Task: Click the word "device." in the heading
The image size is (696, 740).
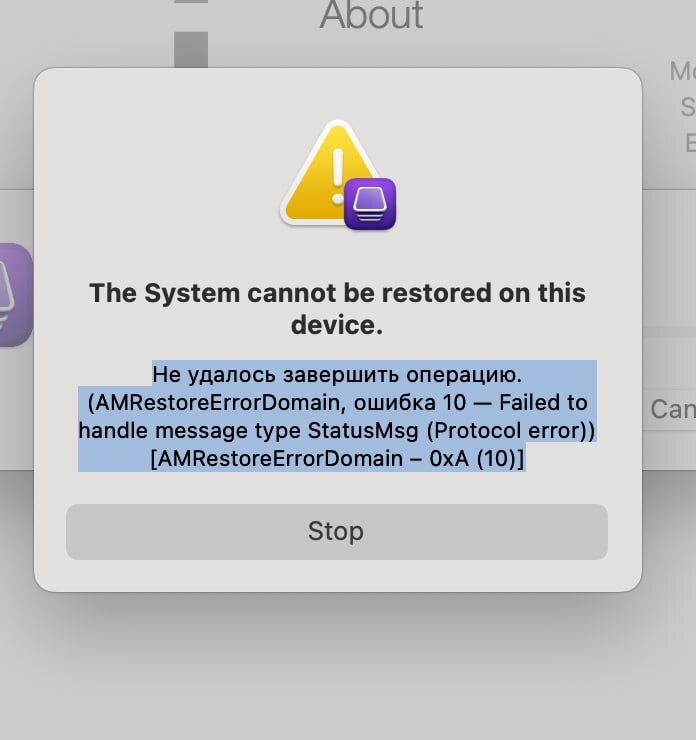Action: click(x=337, y=325)
